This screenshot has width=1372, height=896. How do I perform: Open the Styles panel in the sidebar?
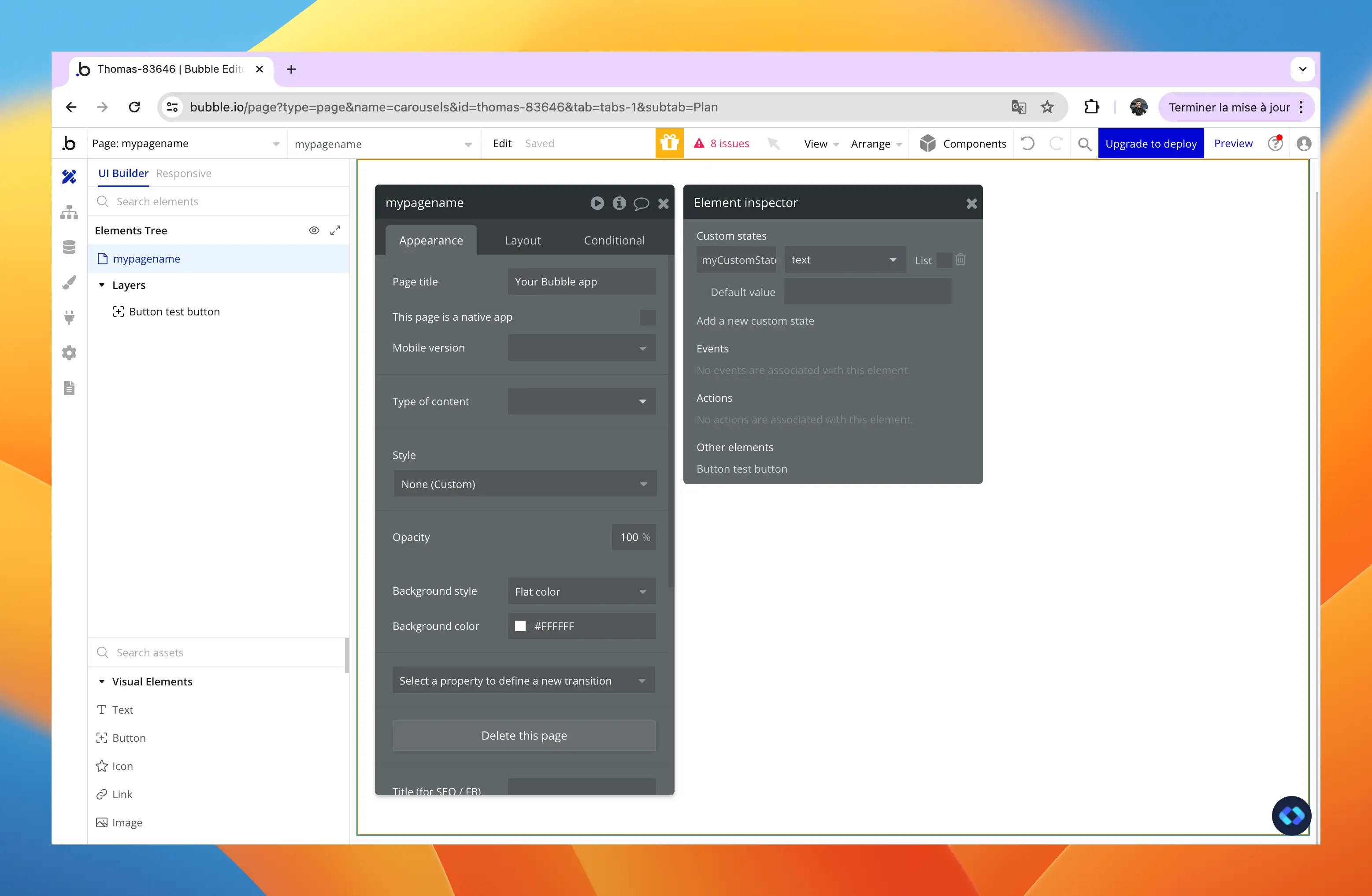(x=69, y=282)
